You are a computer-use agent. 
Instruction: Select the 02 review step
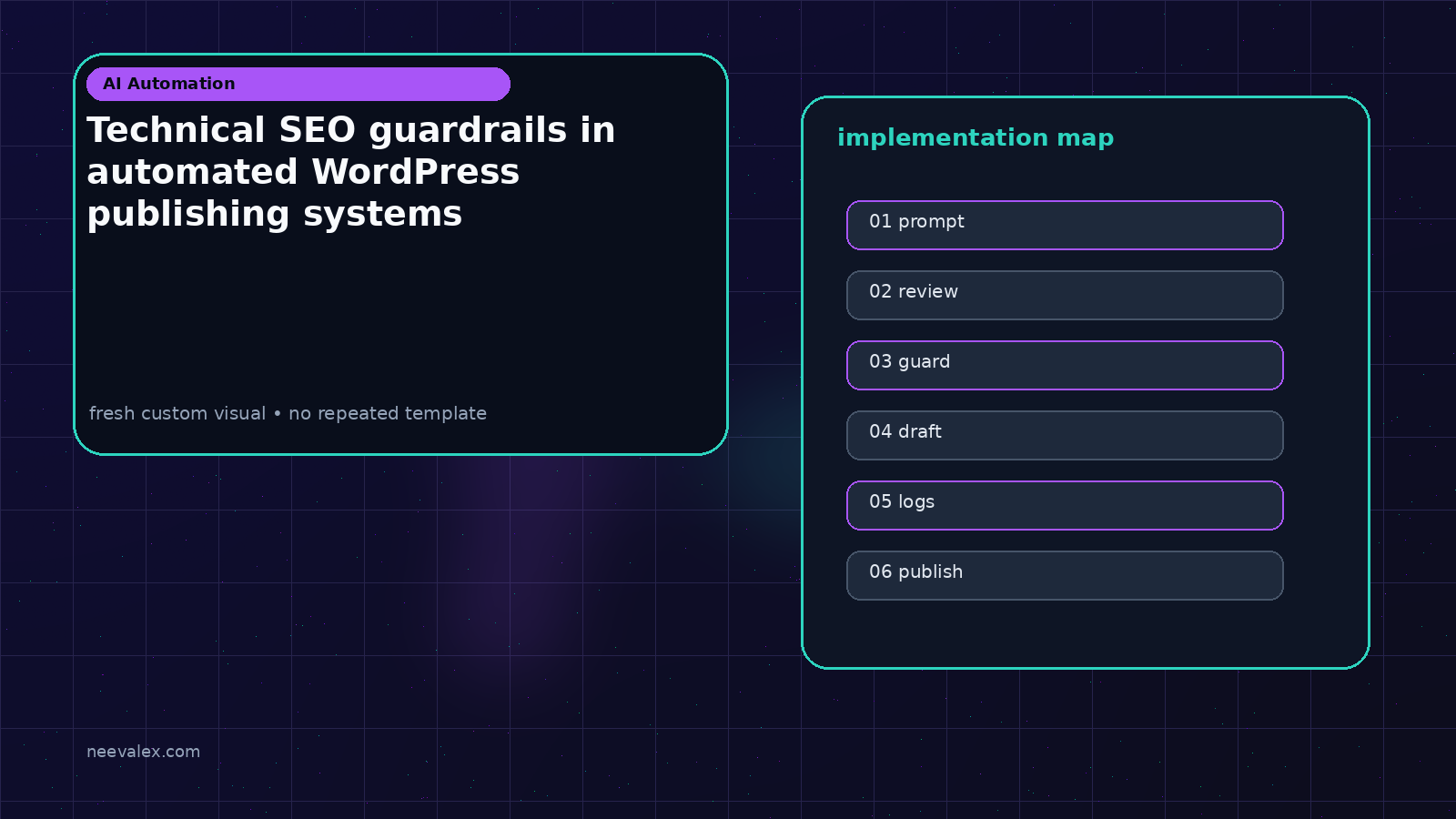[1065, 295]
